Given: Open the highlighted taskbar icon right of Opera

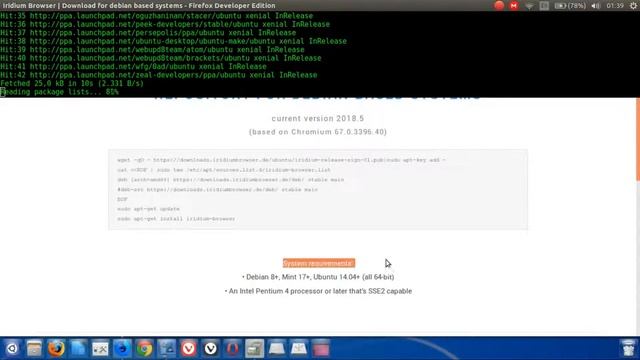Looking at the screenshot, I should tap(255, 349).
